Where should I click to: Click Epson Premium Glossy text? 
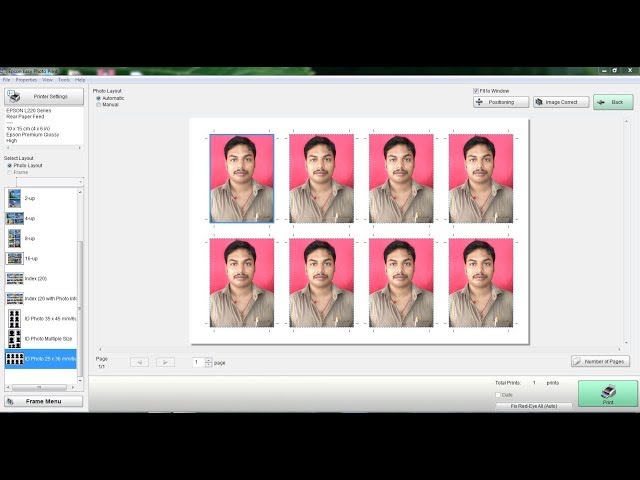(33, 135)
